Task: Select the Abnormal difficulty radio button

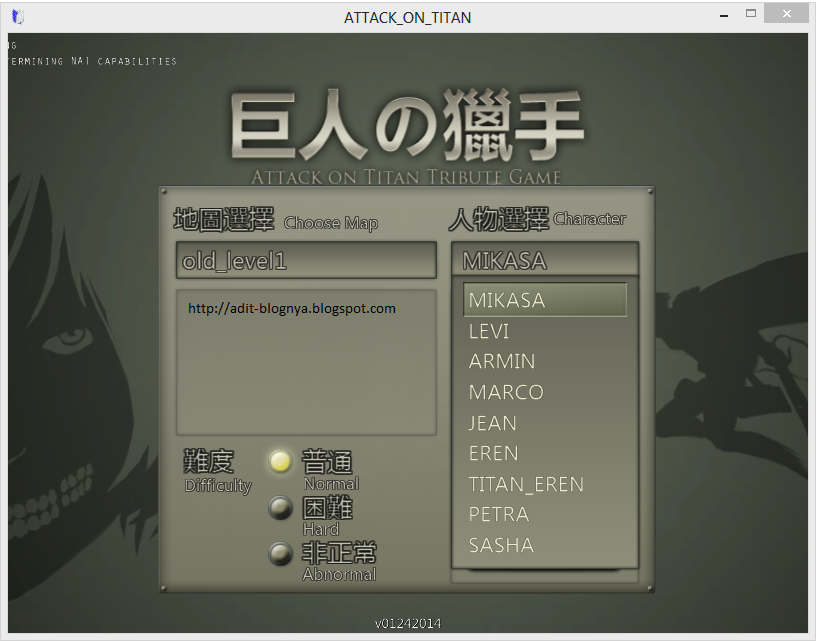Action: [x=280, y=554]
